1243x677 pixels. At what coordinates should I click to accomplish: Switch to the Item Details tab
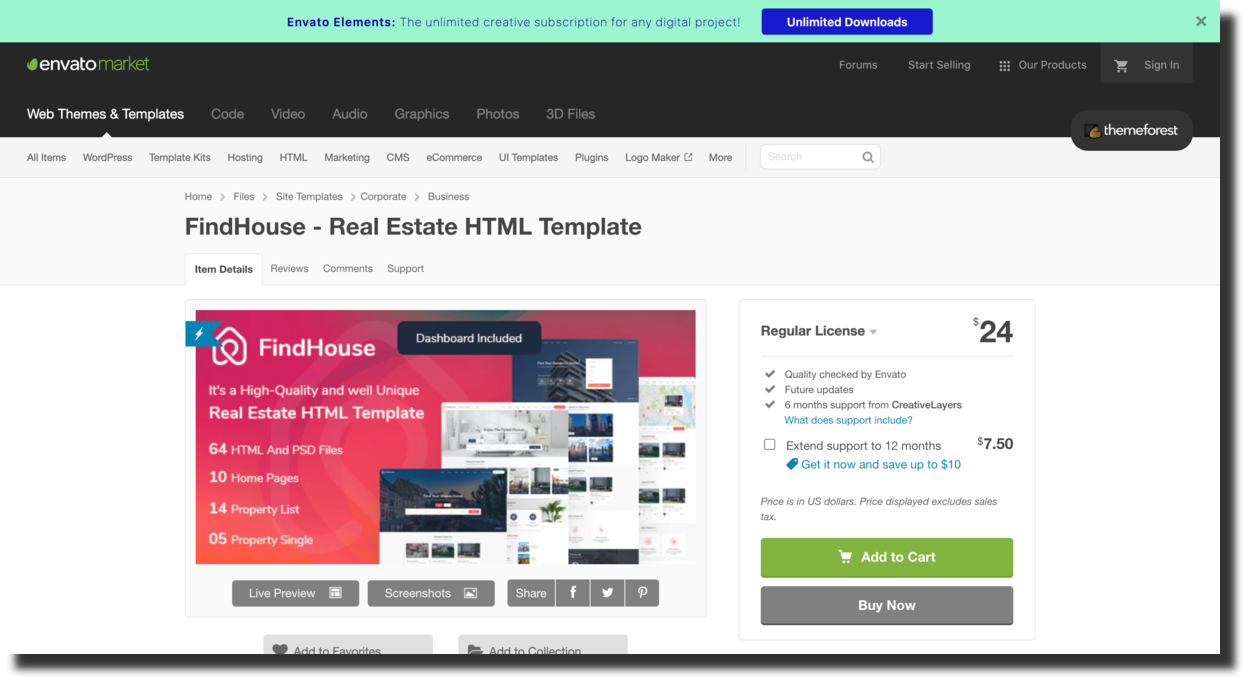click(x=224, y=269)
